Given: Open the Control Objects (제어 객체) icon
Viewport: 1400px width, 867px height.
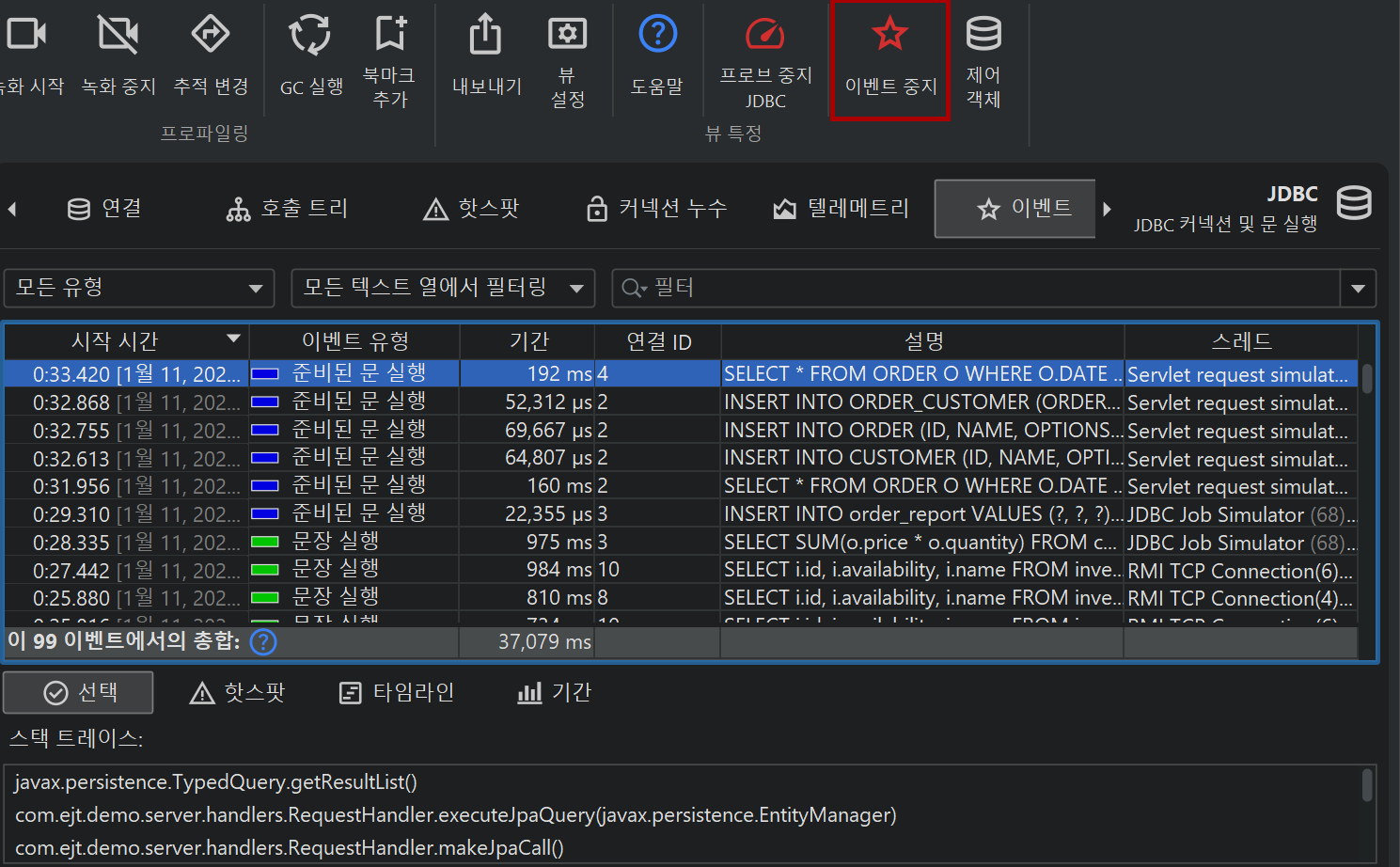Looking at the screenshot, I should (x=983, y=34).
